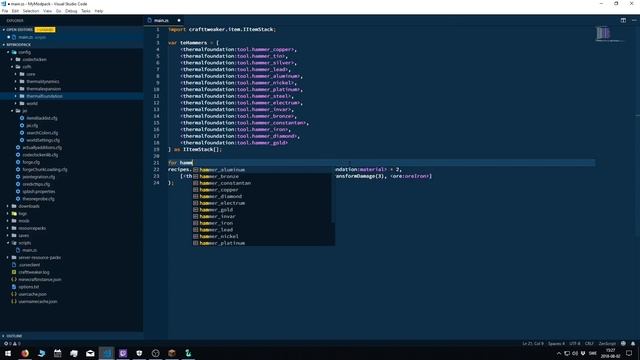Choose hammer_aluminum autocomplete suggestion
The height and width of the screenshot is (360, 640).
[263, 170]
